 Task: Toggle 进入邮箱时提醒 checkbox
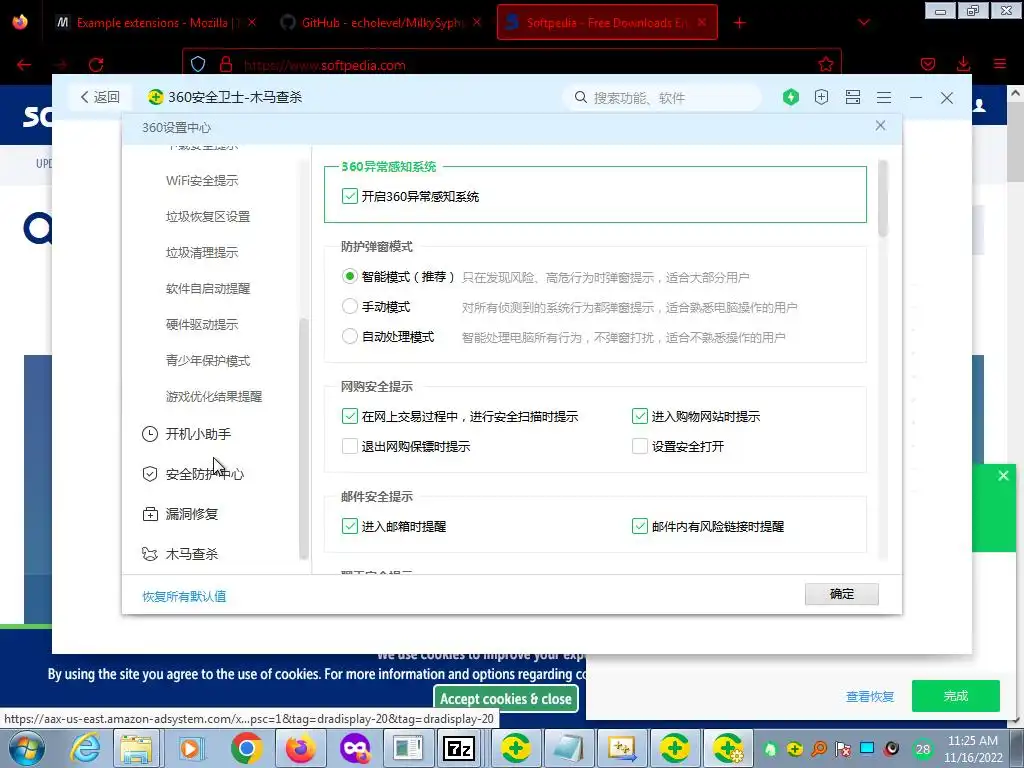coord(349,526)
